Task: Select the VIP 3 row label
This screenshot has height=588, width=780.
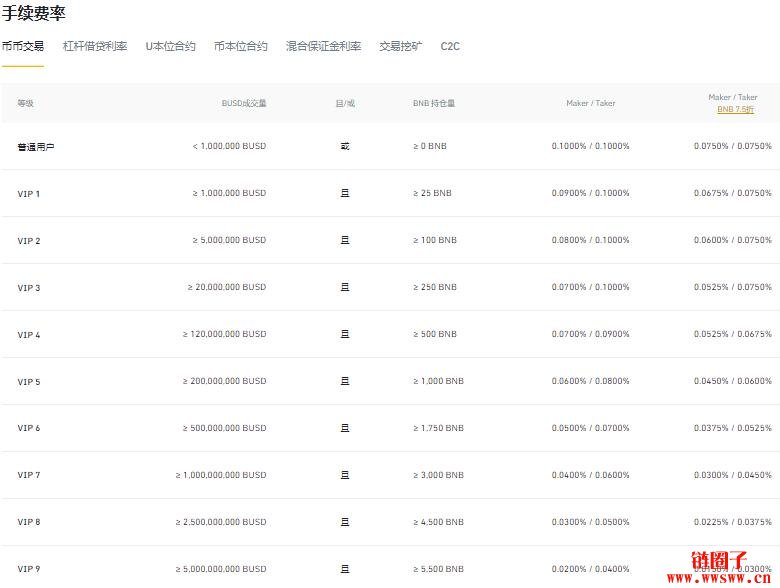Action: point(29,288)
